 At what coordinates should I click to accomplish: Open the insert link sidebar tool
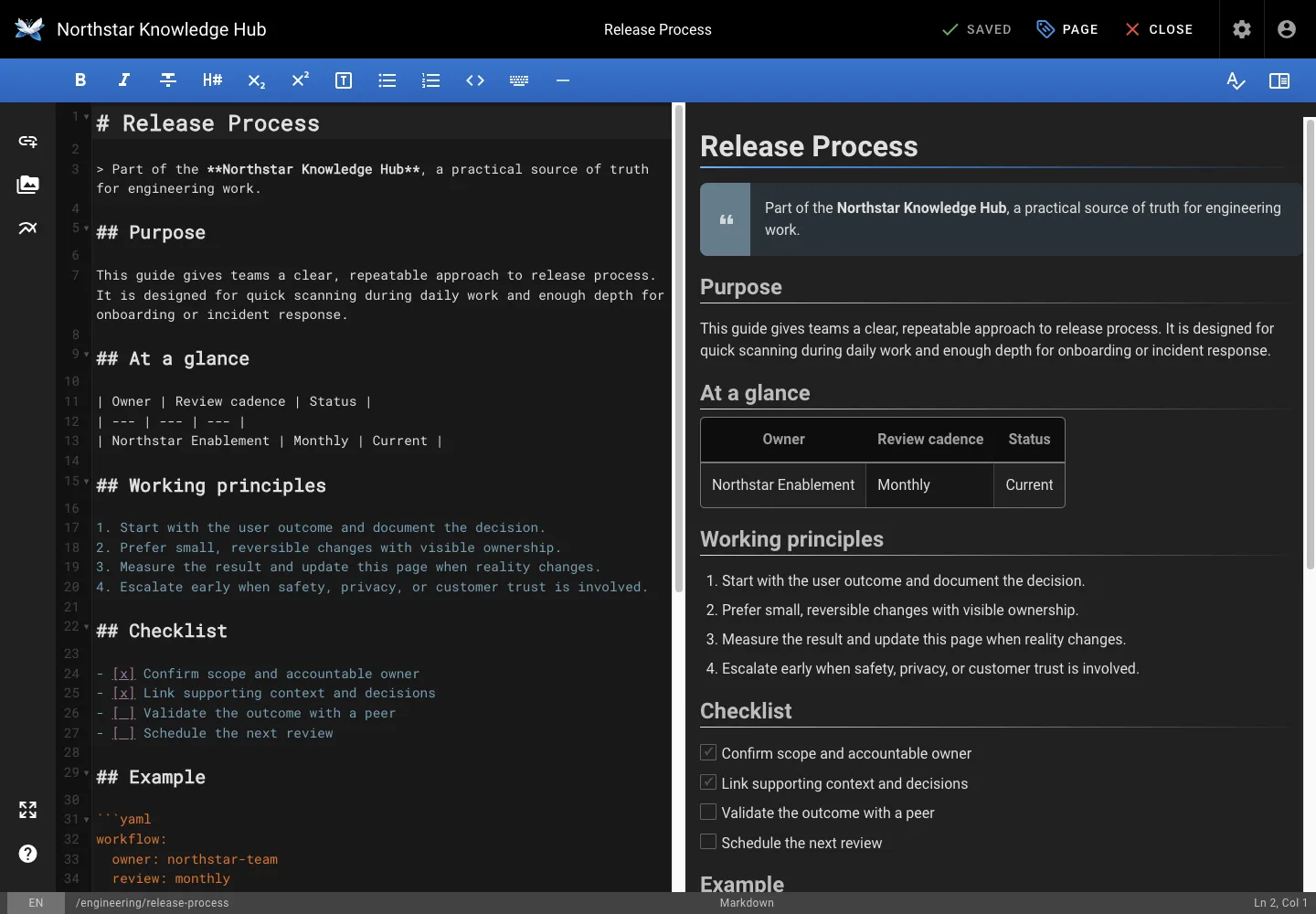[28, 141]
